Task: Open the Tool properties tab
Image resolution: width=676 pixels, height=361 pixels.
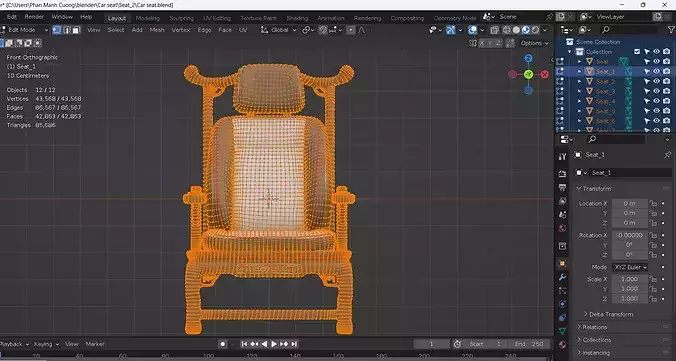Action: (x=562, y=157)
